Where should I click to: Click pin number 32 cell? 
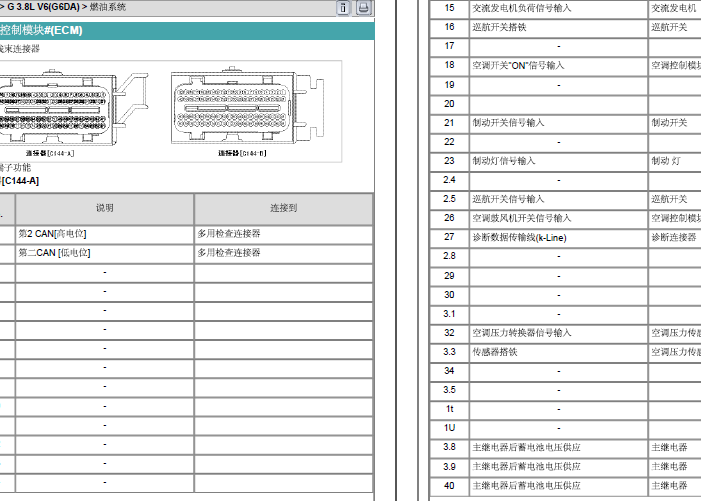click(x=449, y=333)
